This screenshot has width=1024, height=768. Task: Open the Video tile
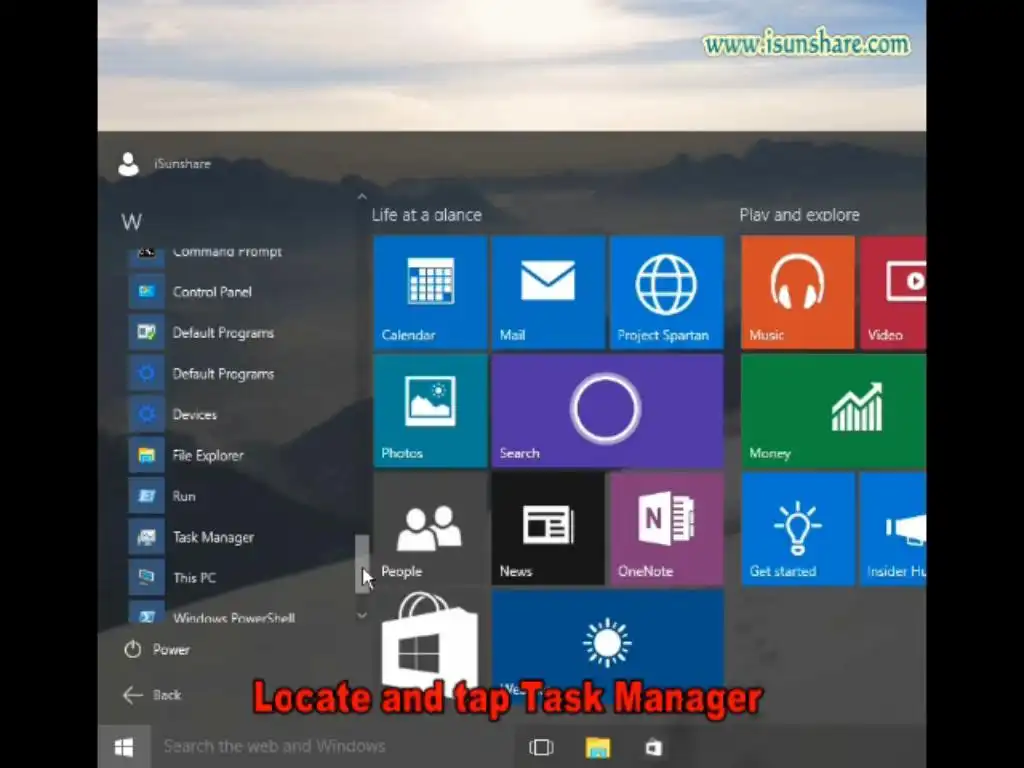coord(893,293)
